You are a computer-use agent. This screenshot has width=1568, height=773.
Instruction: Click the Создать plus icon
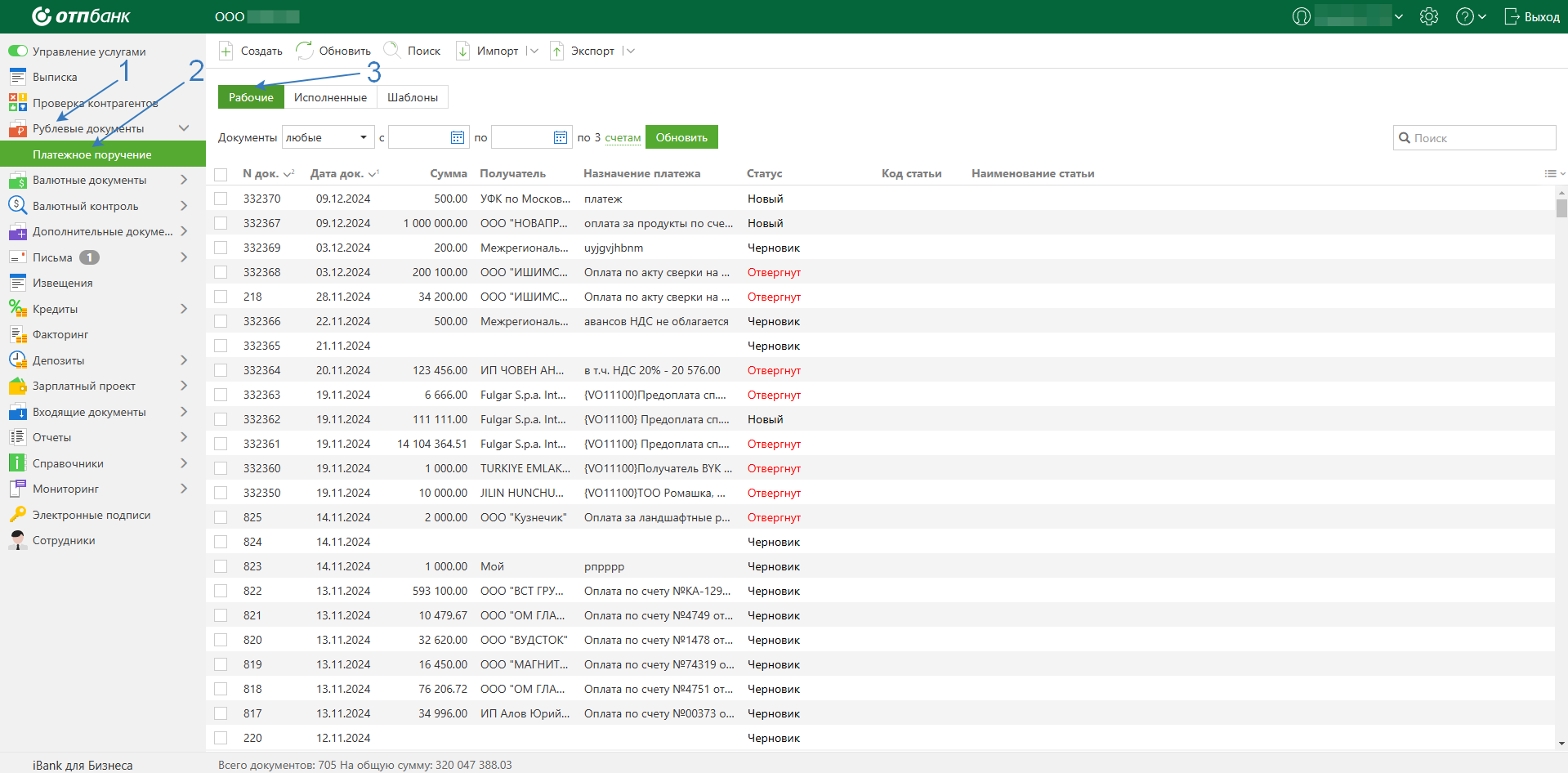coord(226,51)
